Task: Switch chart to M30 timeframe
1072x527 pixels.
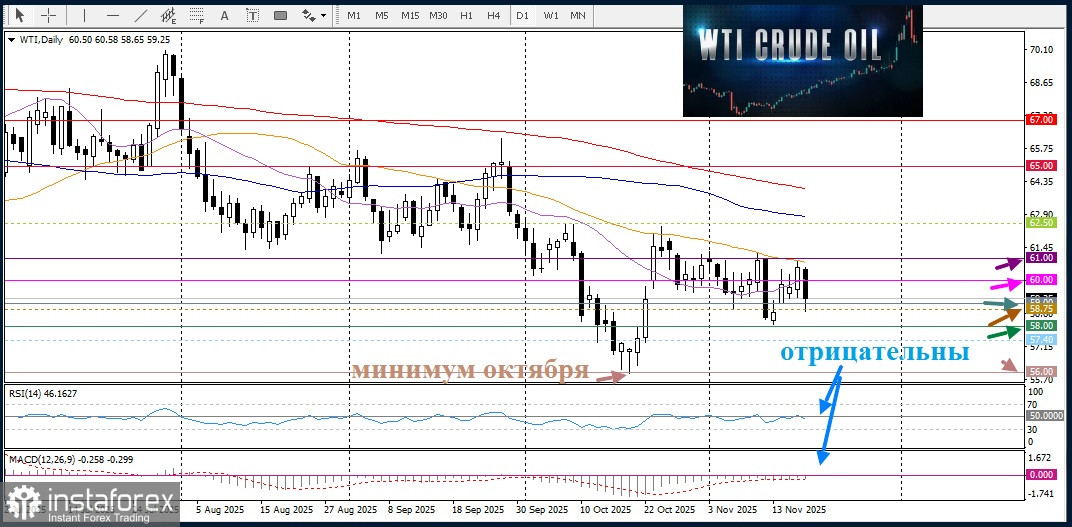Action: 438,15
